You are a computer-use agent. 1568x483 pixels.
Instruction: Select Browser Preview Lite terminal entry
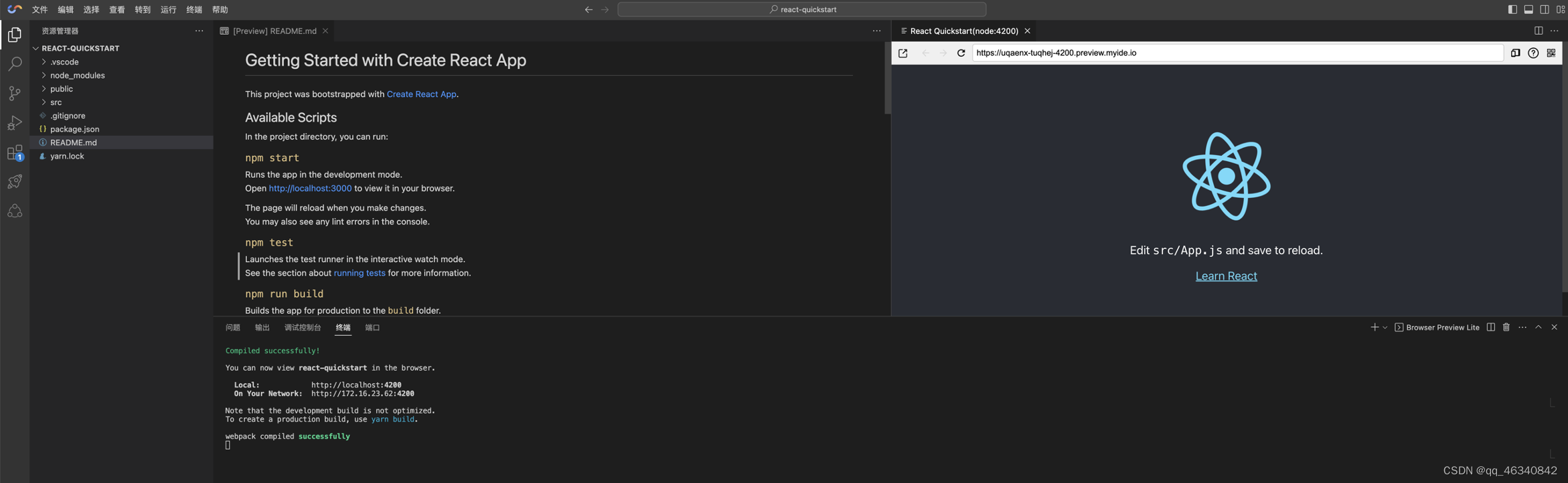(x=1437, y=327)
